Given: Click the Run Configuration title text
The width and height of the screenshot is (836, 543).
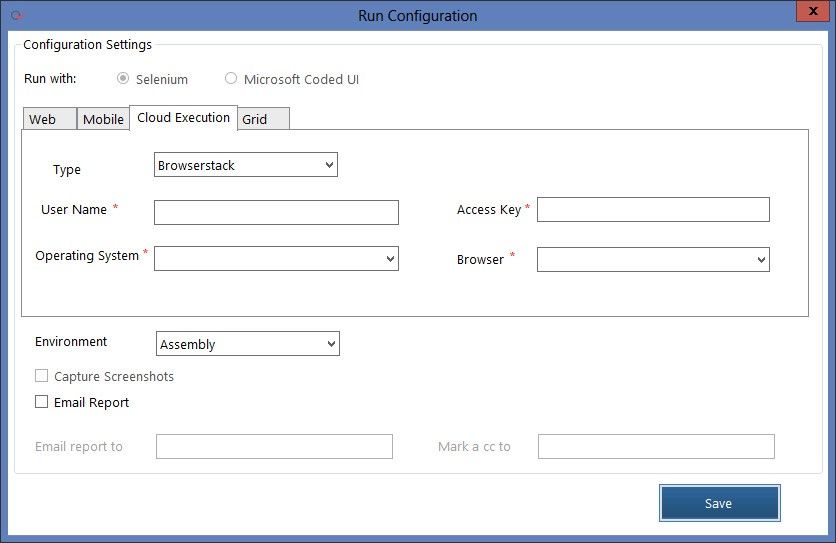Looking at the screenshot, I should 417,16.
